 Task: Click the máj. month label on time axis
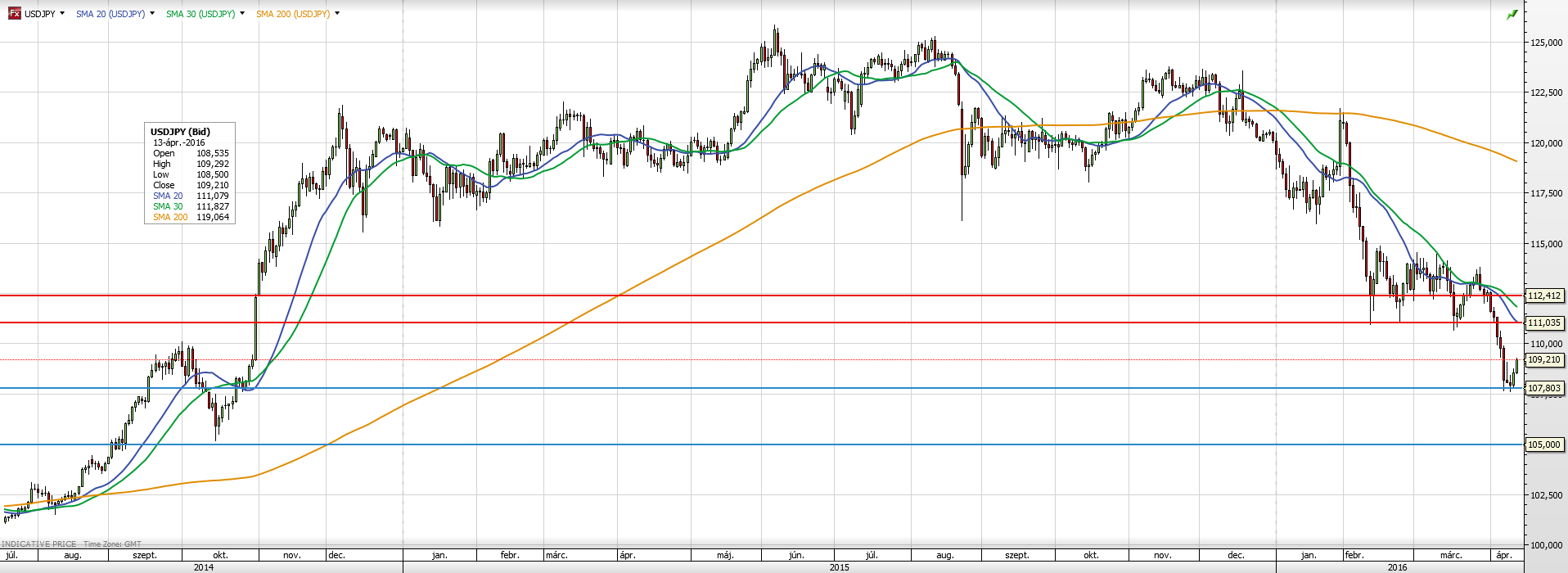[725, 555]
